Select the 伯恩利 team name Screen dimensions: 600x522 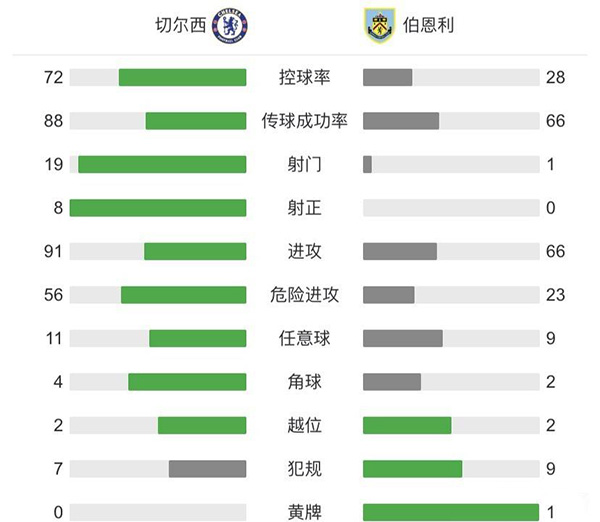click(421, 25)
